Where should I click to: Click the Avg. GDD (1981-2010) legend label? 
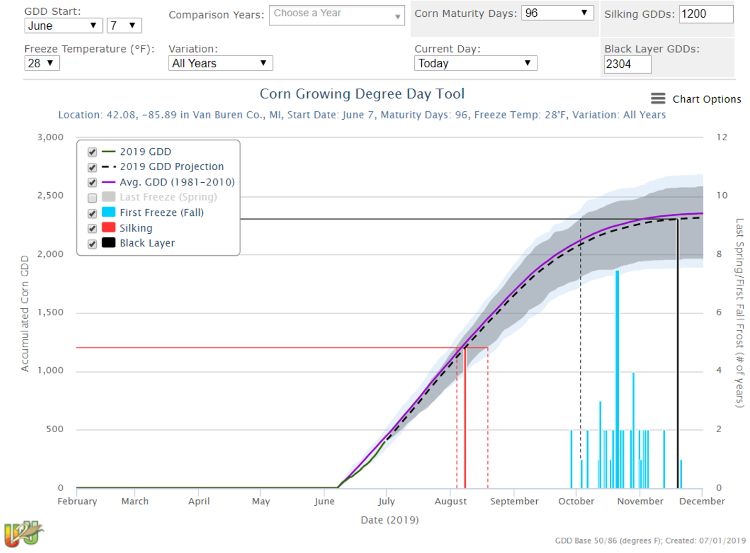point(177,182)
